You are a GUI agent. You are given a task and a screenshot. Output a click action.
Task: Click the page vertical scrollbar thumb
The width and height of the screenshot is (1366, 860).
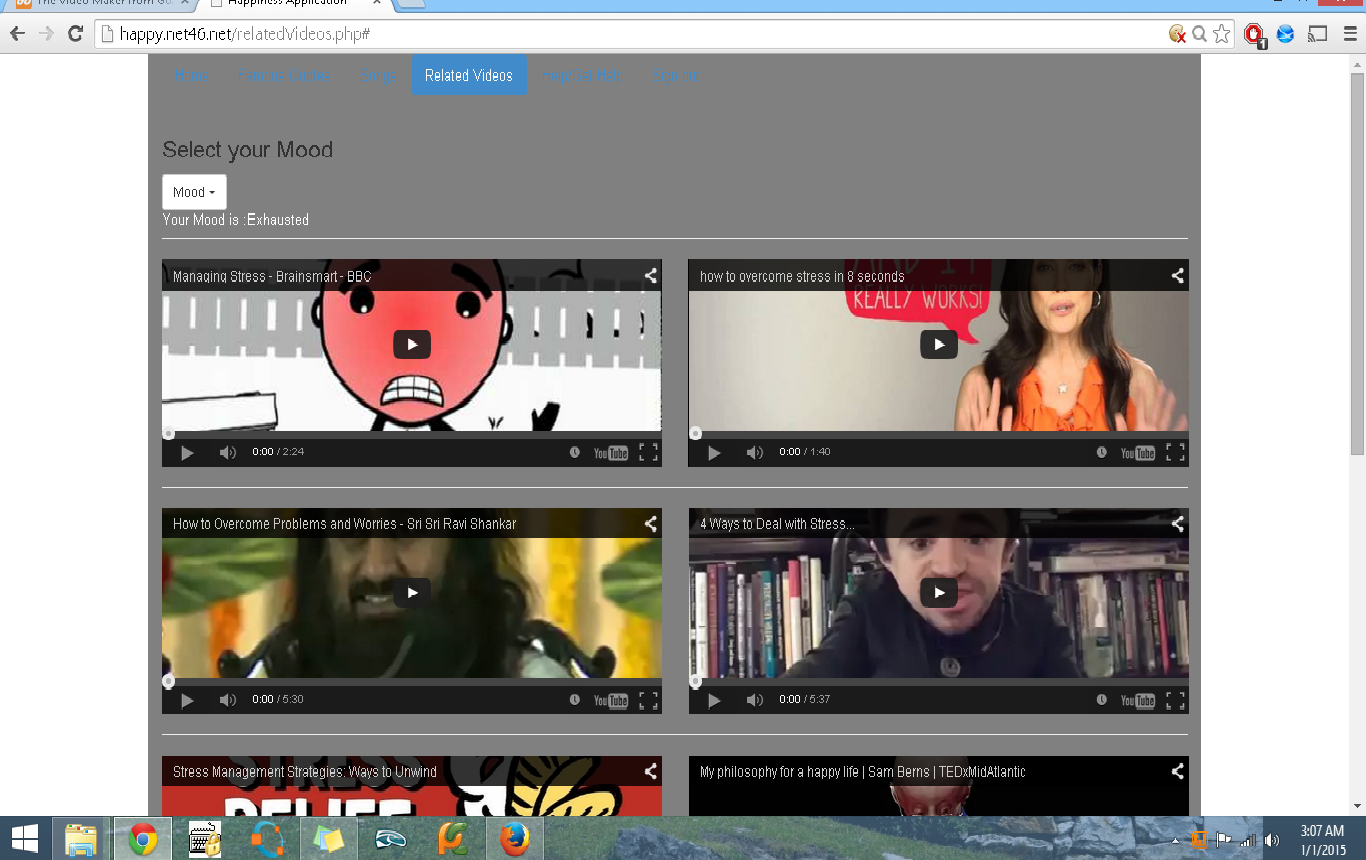1357,265
